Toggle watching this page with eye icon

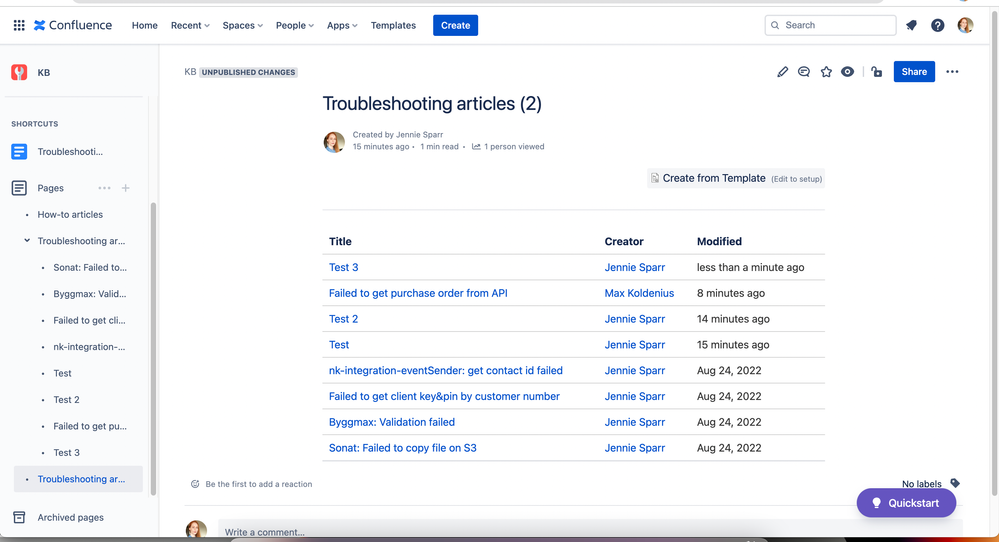tap(847, 72)
